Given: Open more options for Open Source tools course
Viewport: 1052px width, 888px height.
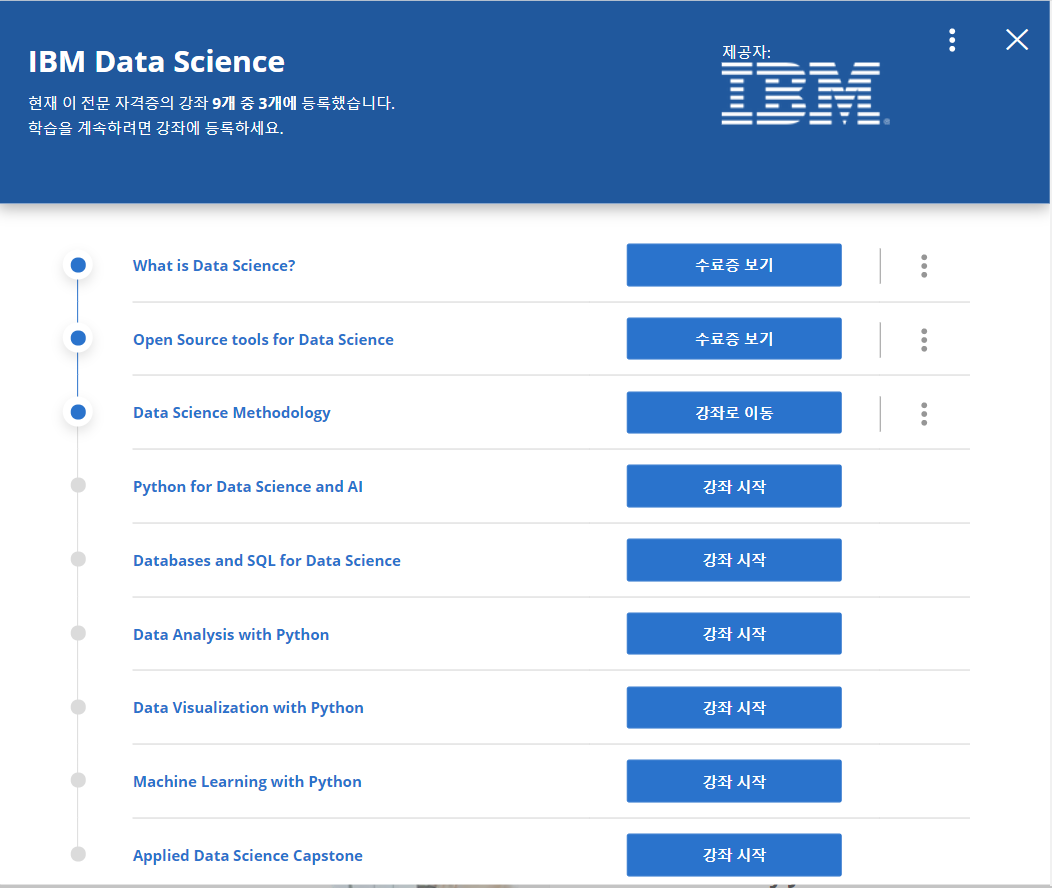Looking at the screenshot, I should pyautogui.click(x=924, y=340).
